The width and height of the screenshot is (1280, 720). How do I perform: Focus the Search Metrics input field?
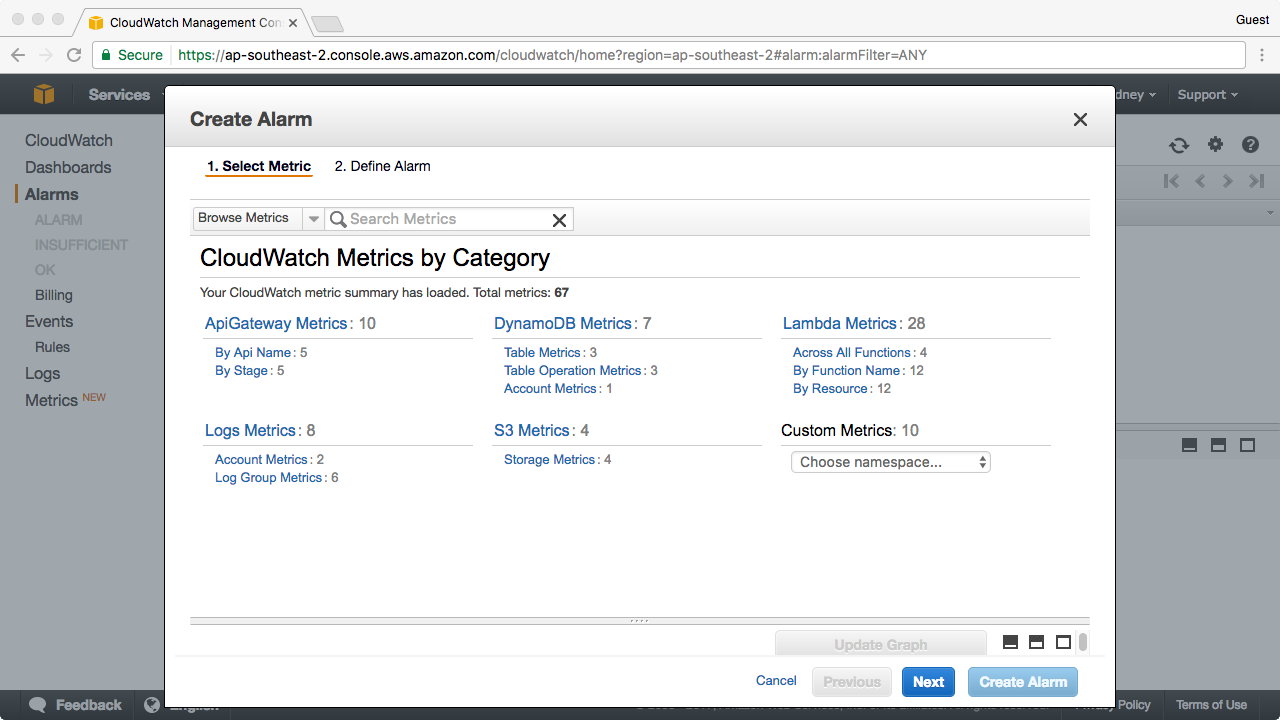[x=450, y=219]
